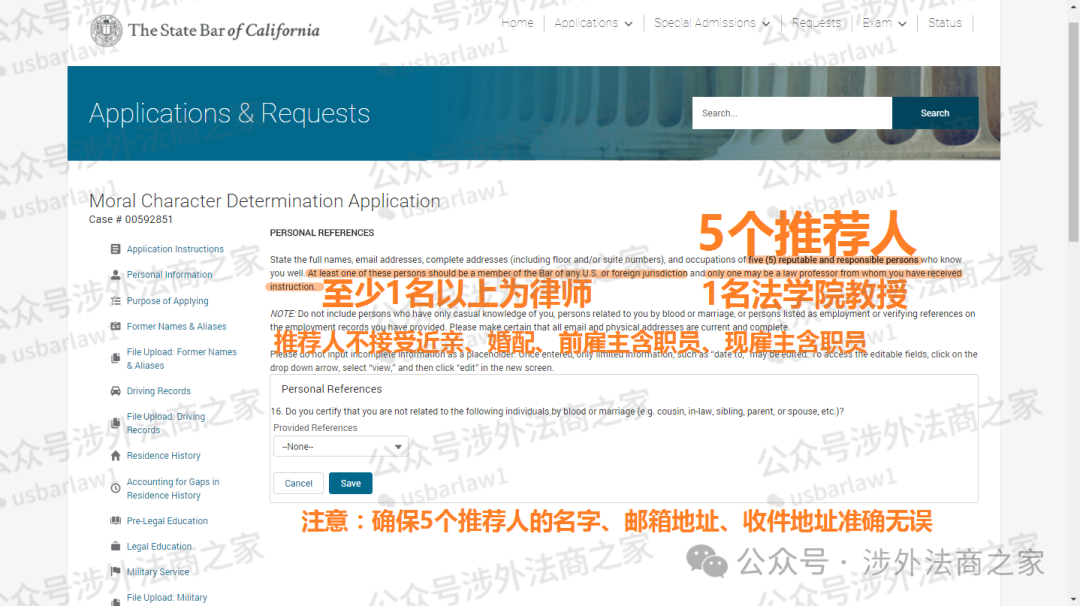Click the Search button
The image size is (1080, 606).
pyautogui.click(x=935, y=113)
